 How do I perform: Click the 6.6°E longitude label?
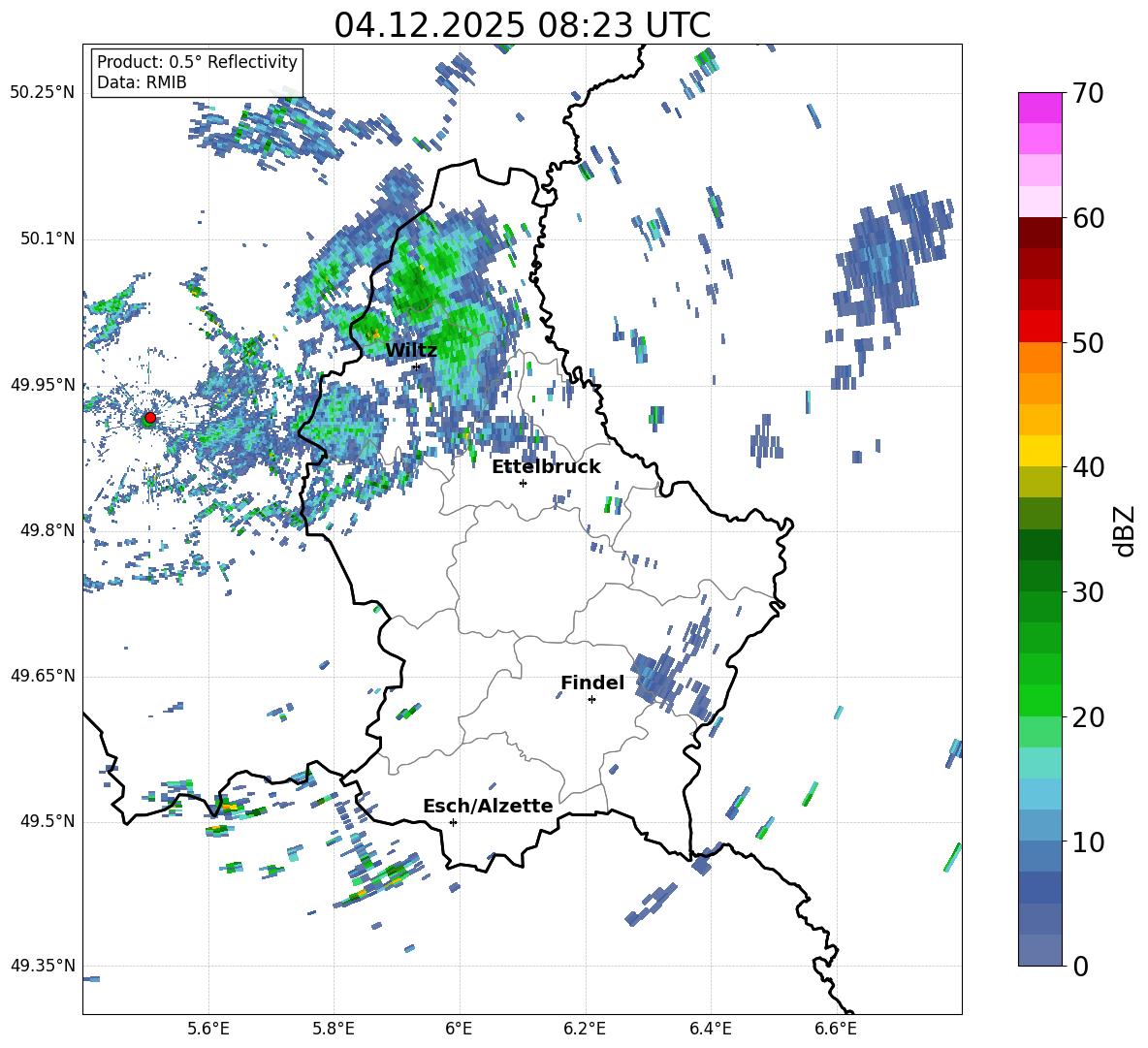point(836,1030)
